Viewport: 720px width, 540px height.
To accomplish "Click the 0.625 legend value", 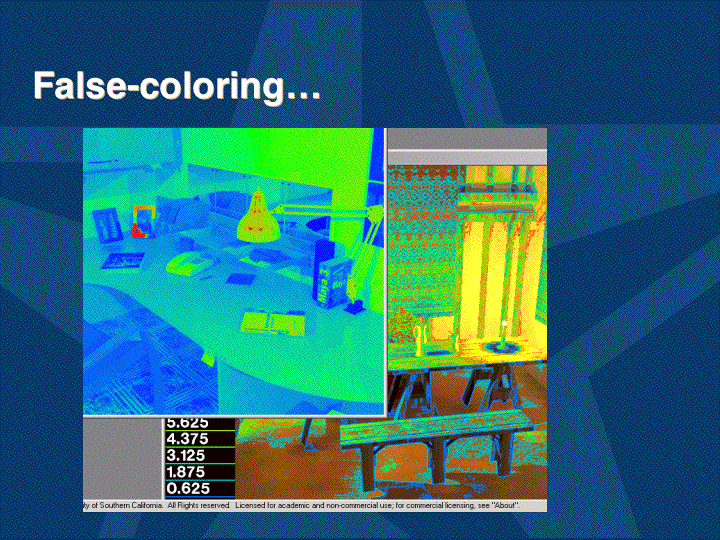I will (187, 488).
